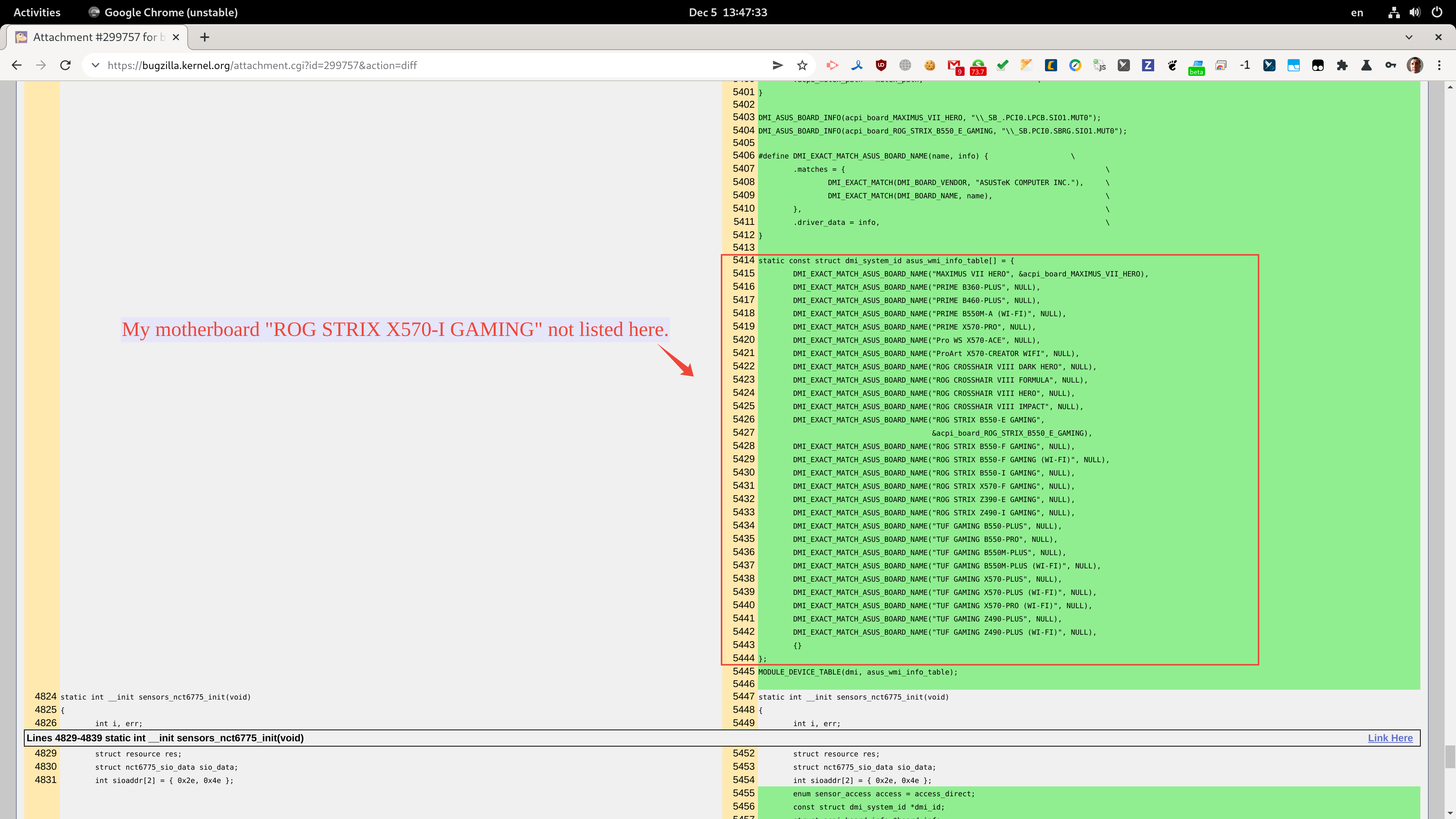Image resolution: width=1456 pixels, height=819 pixels.
Task: Click the page vertical scrollbar thumb
Action: (x=1450, y=756)
